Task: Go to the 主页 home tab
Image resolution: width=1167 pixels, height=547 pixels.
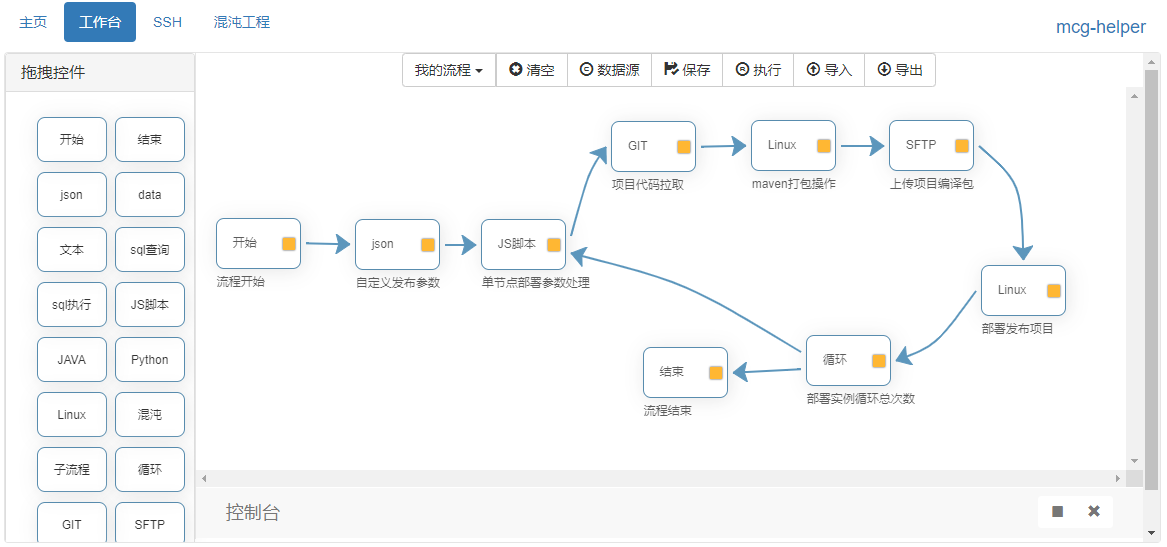Action: (33, 22)
